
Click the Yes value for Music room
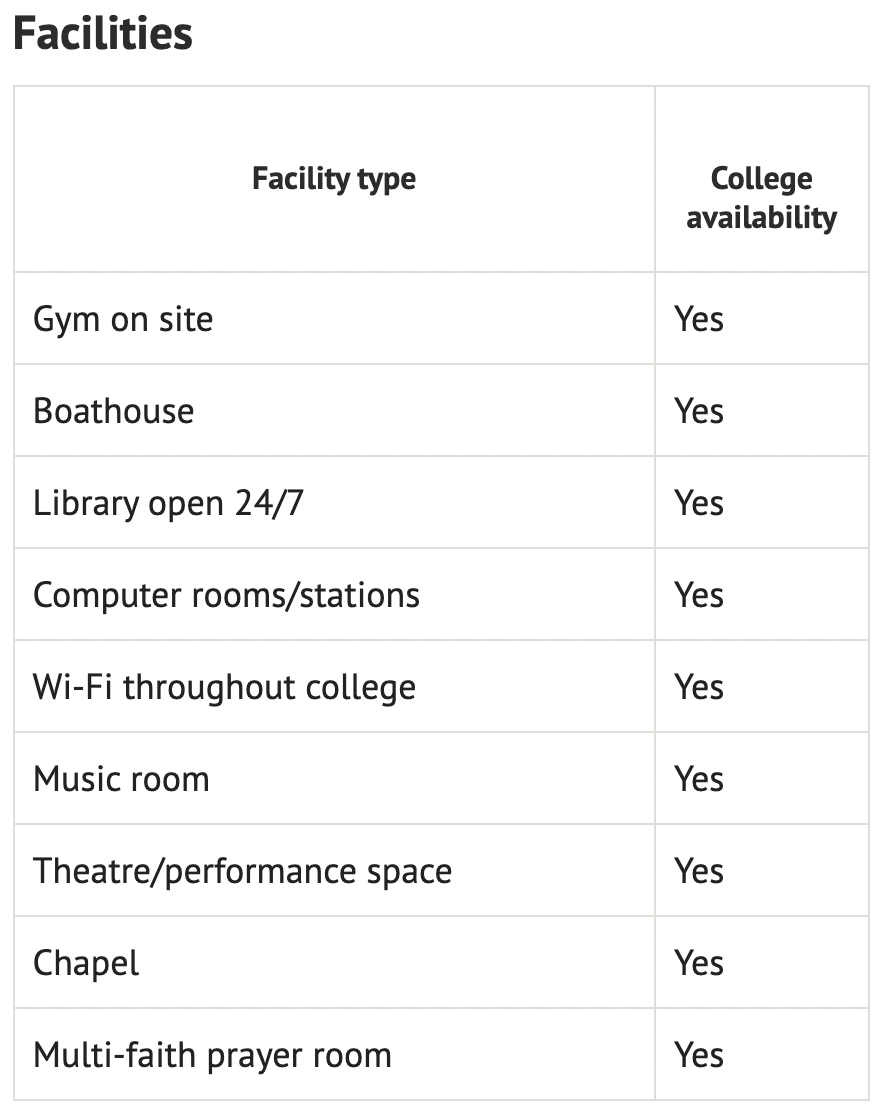pyautogui.click(x=699, y=779)
